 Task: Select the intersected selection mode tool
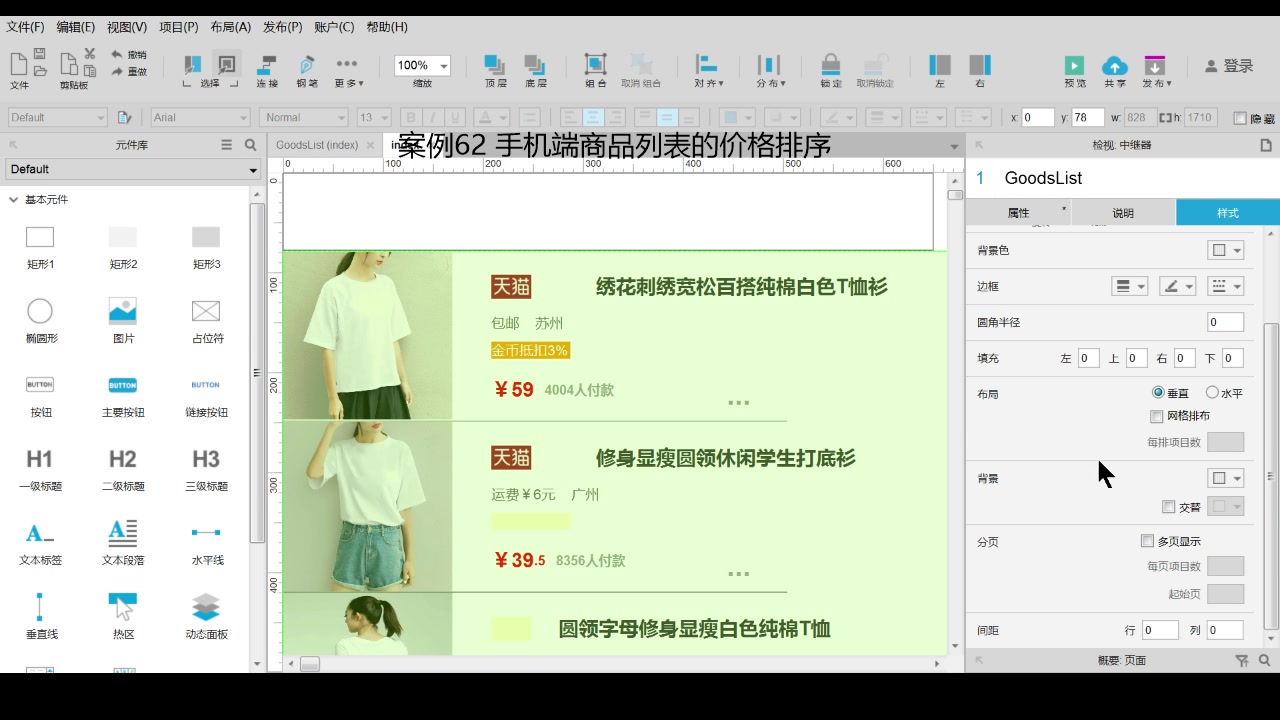pos(192,65)
